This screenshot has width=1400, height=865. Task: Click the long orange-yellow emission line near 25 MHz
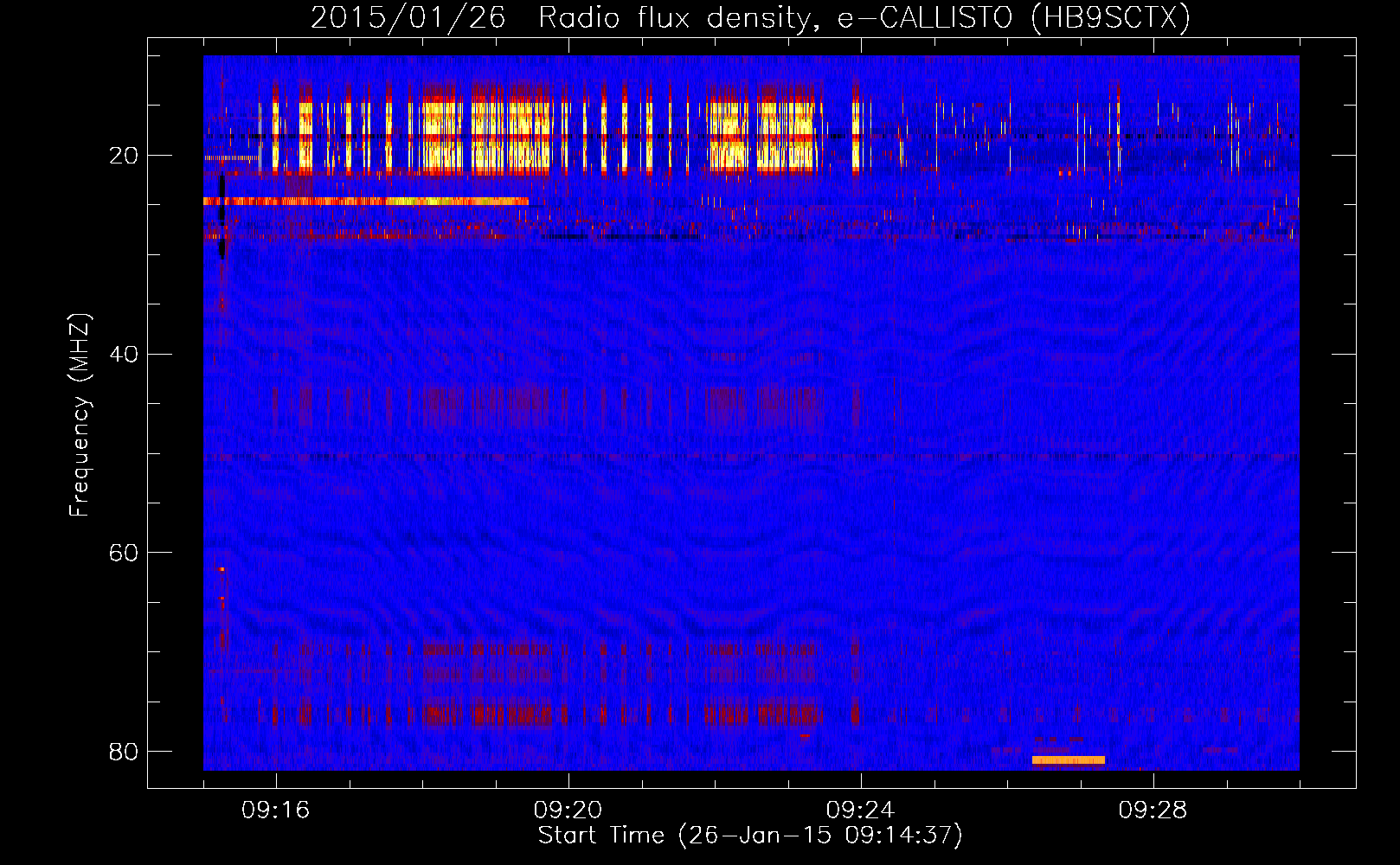(366, 201)
